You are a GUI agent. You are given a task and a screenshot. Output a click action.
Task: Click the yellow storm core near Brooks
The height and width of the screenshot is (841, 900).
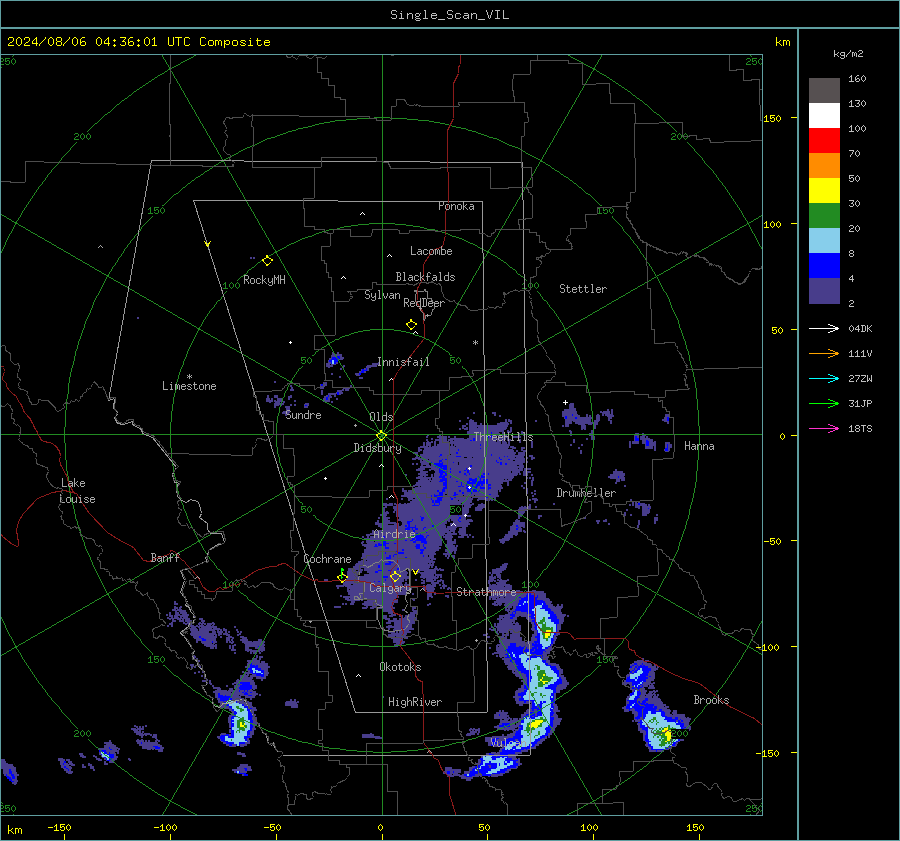click(x=666, y=734)
